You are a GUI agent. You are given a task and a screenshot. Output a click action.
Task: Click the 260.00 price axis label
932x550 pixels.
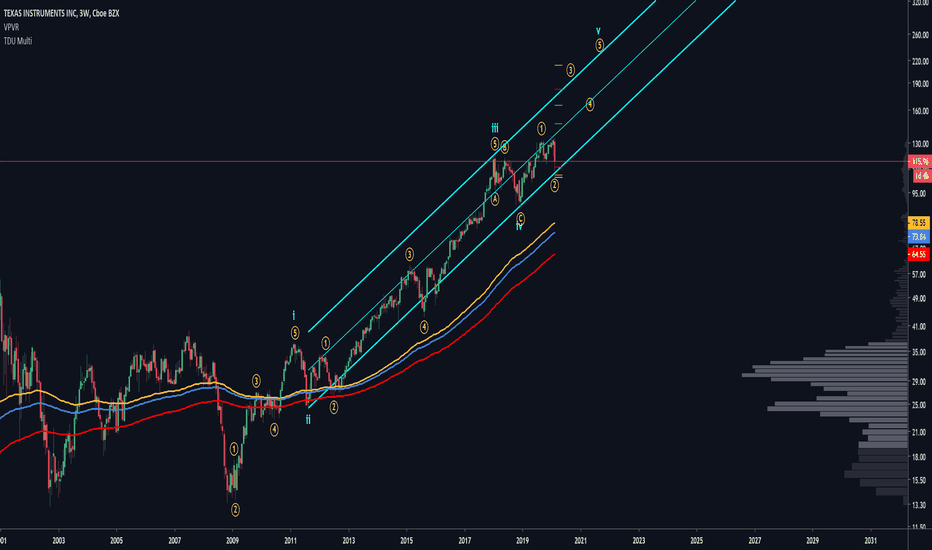point(920,35)
